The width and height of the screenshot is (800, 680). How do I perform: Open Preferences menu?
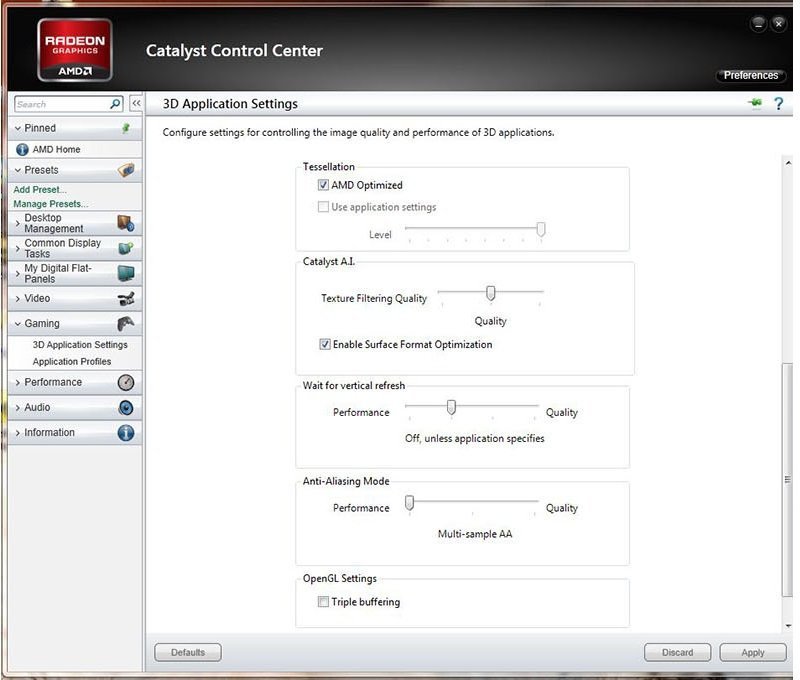(x=751, y=75)
